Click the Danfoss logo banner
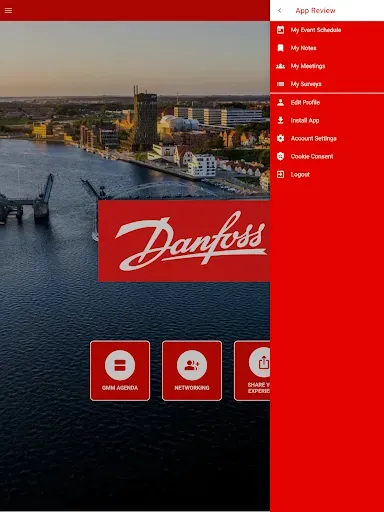Screen dimensions: 384x512 tap(184, 241)
